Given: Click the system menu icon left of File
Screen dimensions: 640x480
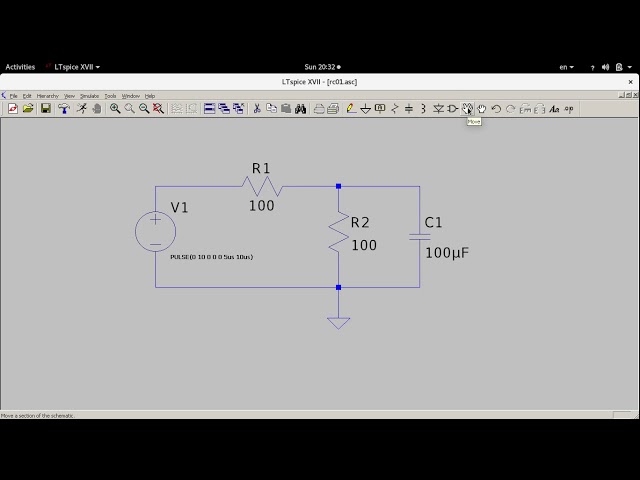Looking at the screenshot, I should pyautogui.click(x=4, y=96).
